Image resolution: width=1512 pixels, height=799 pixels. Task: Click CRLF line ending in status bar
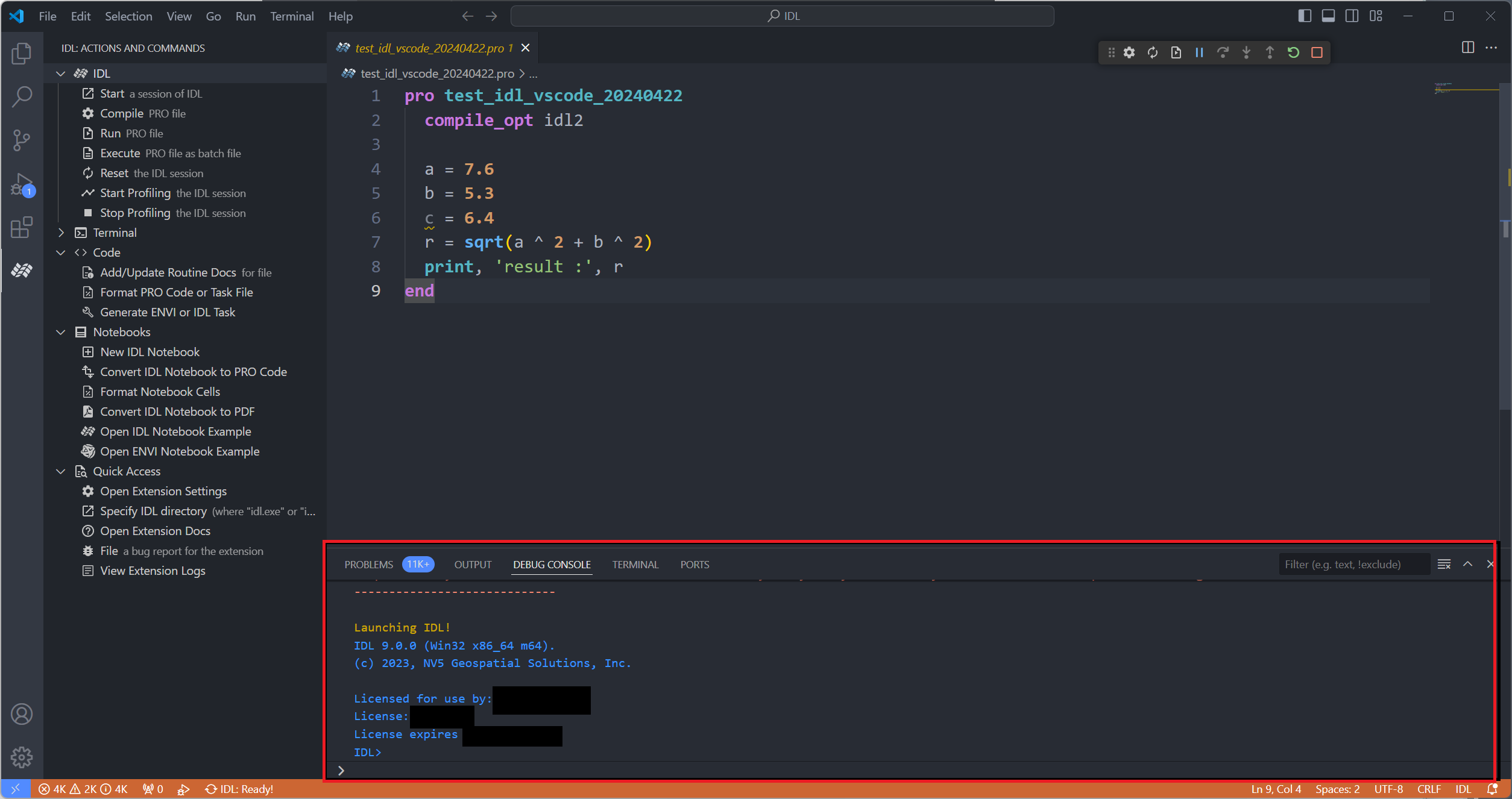(x=1428, y=789)
